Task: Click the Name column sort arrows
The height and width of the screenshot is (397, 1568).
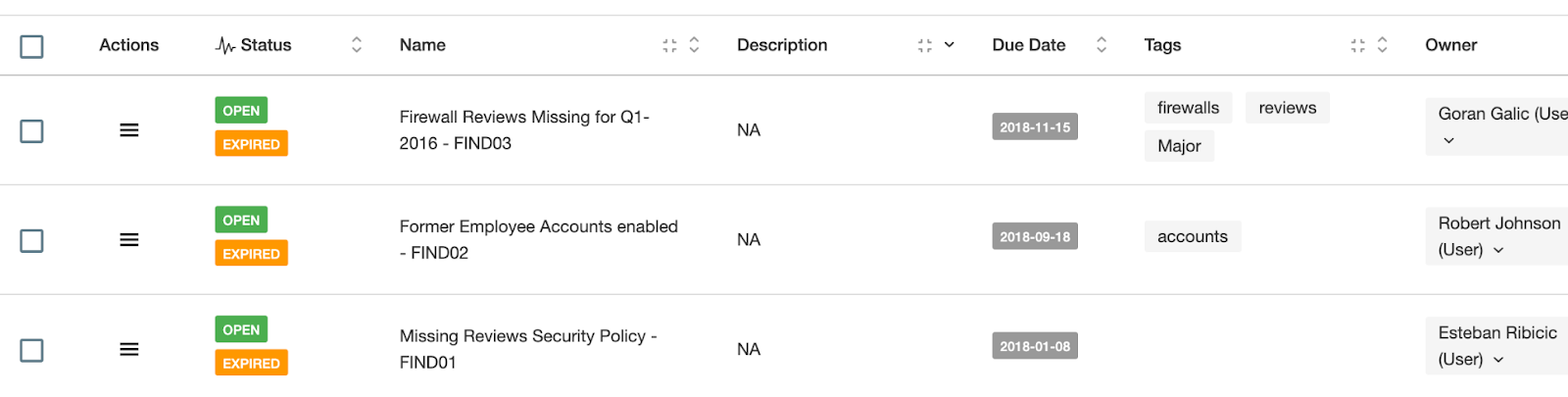Action: tap(694, 45)
